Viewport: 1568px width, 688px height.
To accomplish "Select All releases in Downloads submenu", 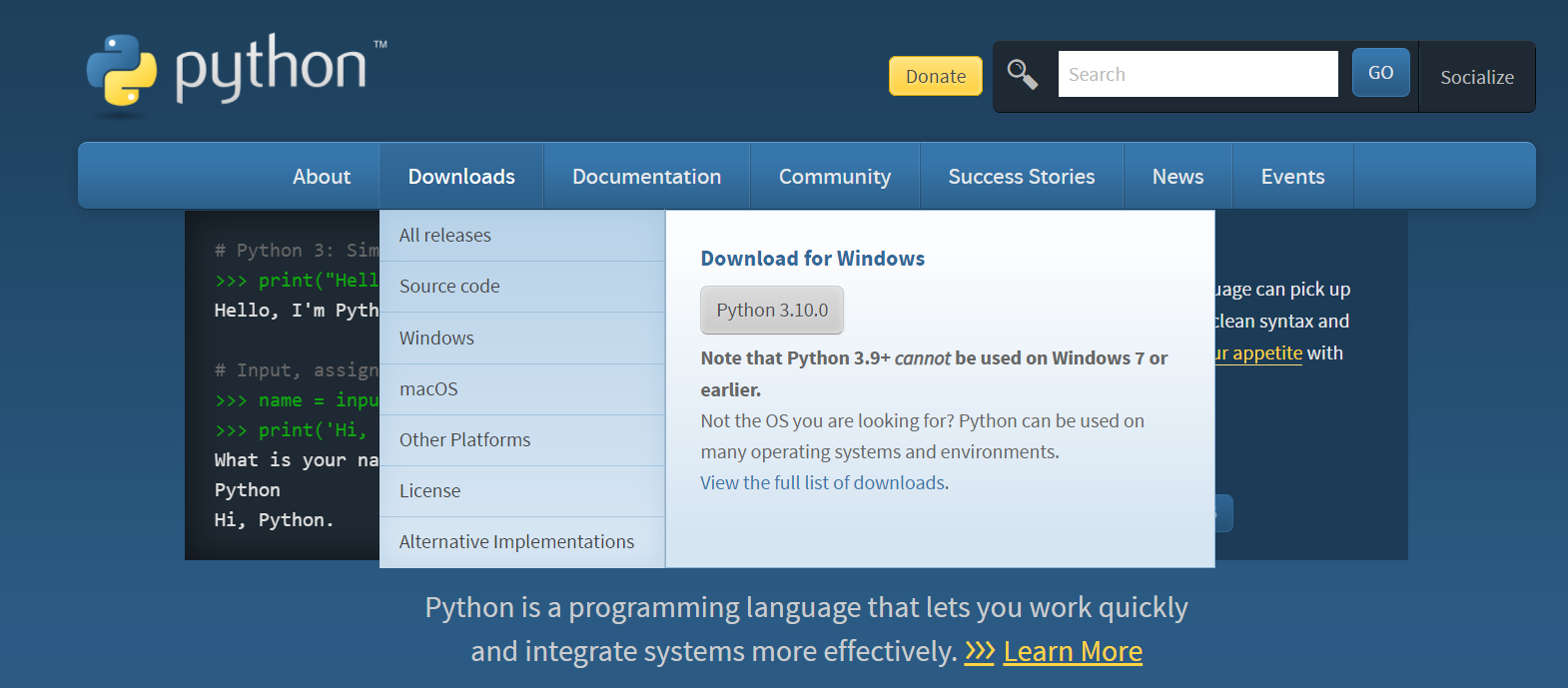I will [x=445, y=236].
